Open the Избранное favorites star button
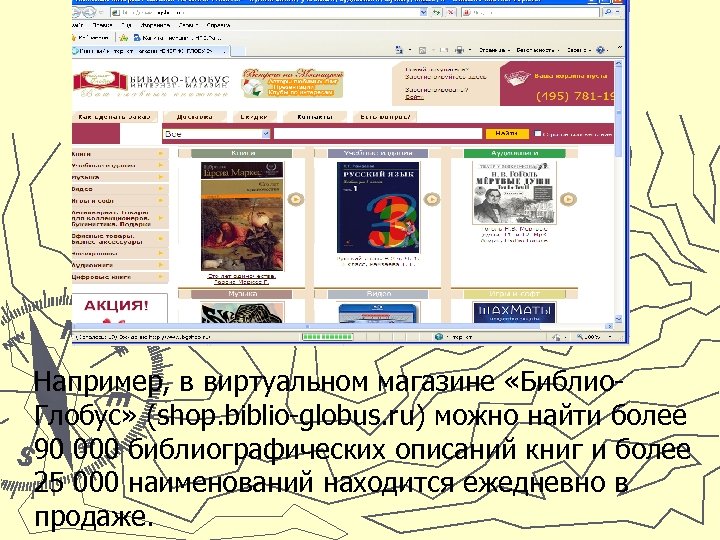Viewport: 720px width, 540px height. [91, 38]
